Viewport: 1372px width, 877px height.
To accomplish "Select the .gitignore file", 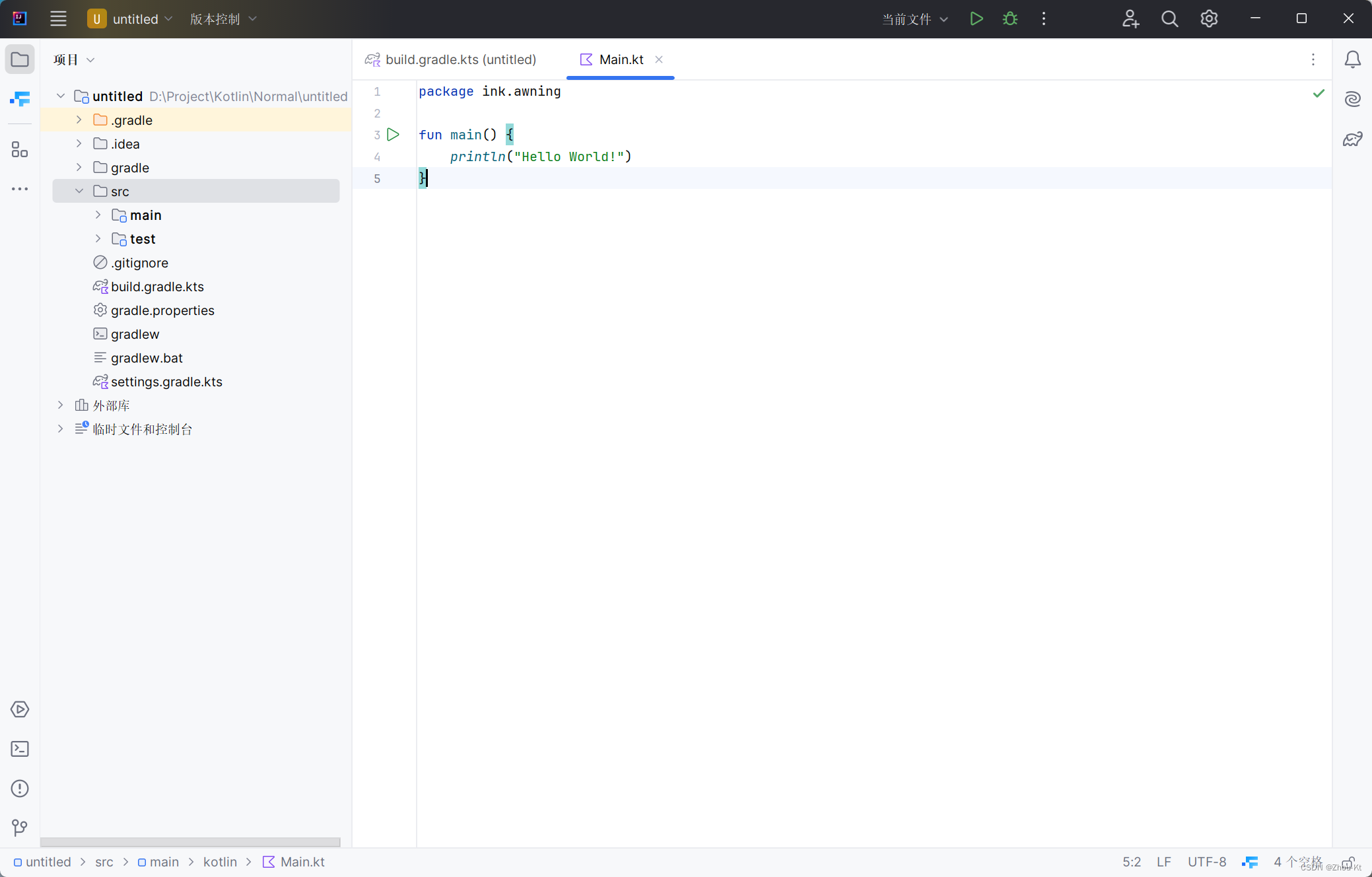I will click(131, 263).
